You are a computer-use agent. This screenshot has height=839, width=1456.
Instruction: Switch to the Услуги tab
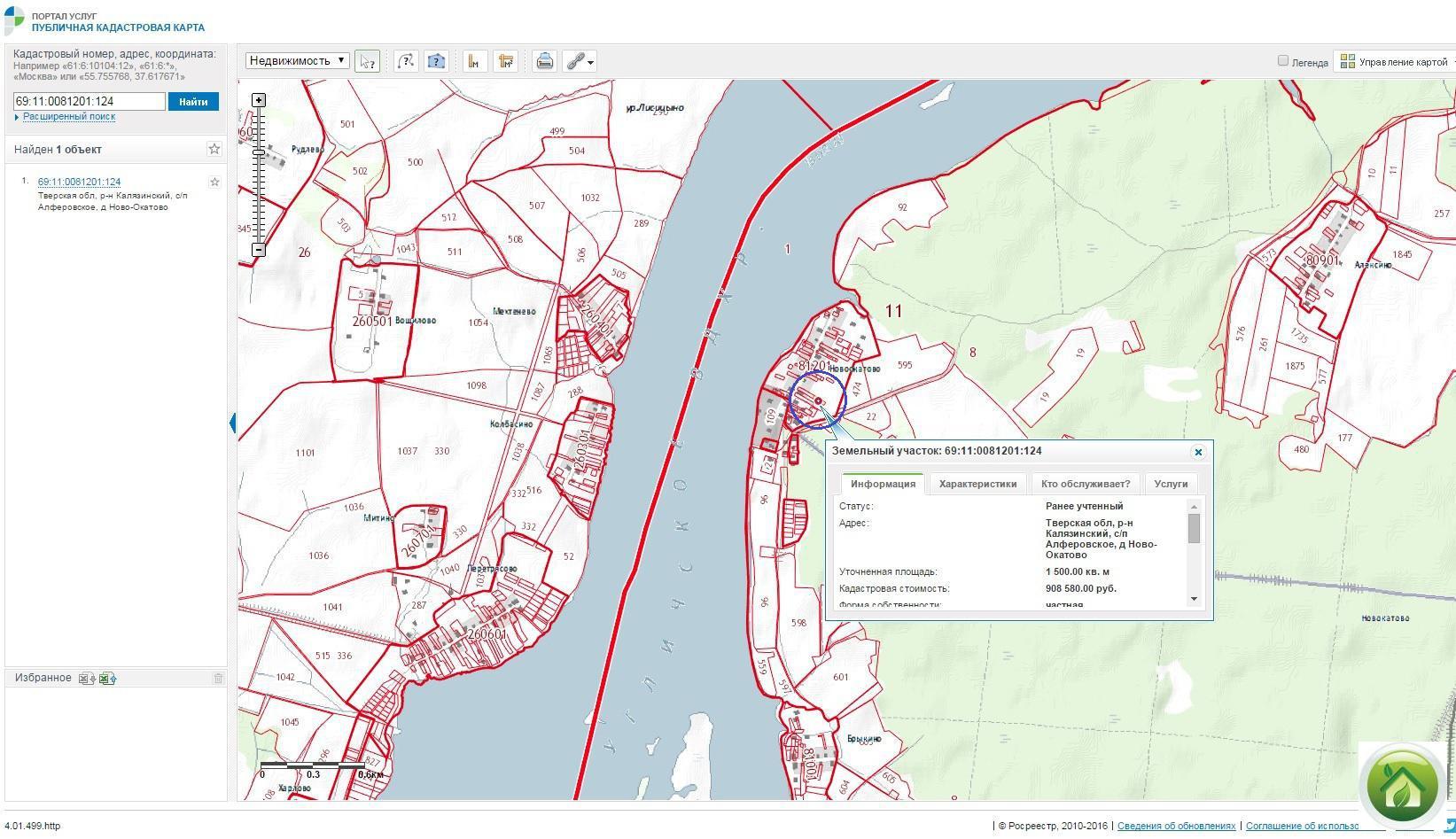coord(1171,484)
